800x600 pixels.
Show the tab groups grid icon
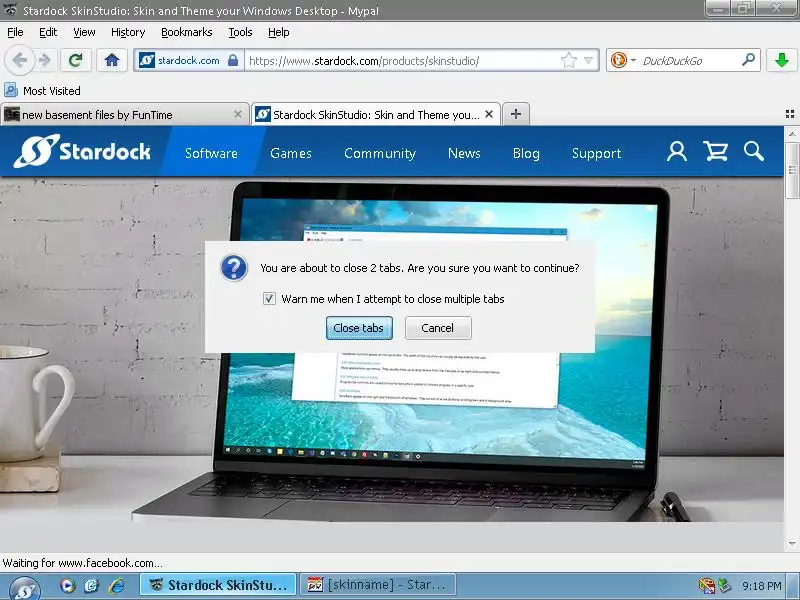(789, 114)
